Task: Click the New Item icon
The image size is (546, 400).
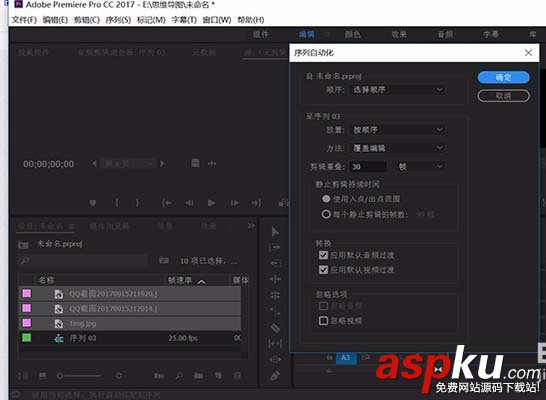Action: click(218, 376)
